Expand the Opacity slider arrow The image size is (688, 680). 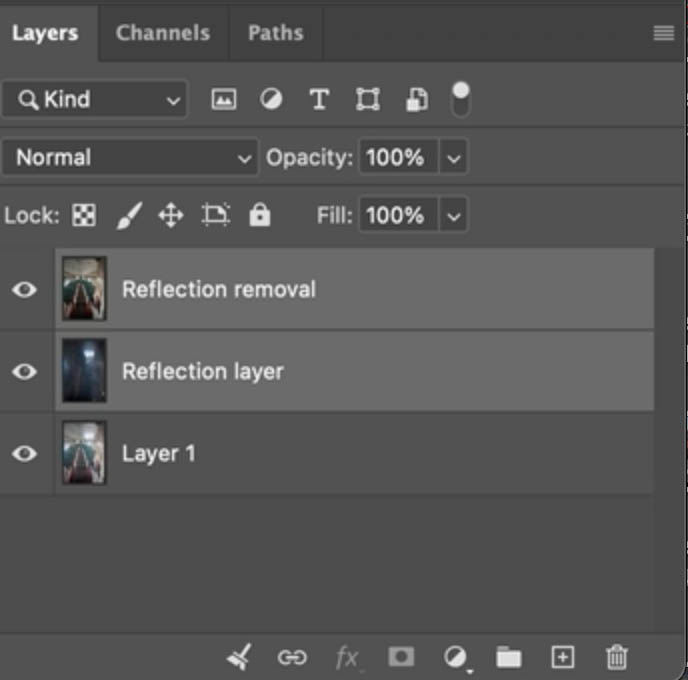453,157
